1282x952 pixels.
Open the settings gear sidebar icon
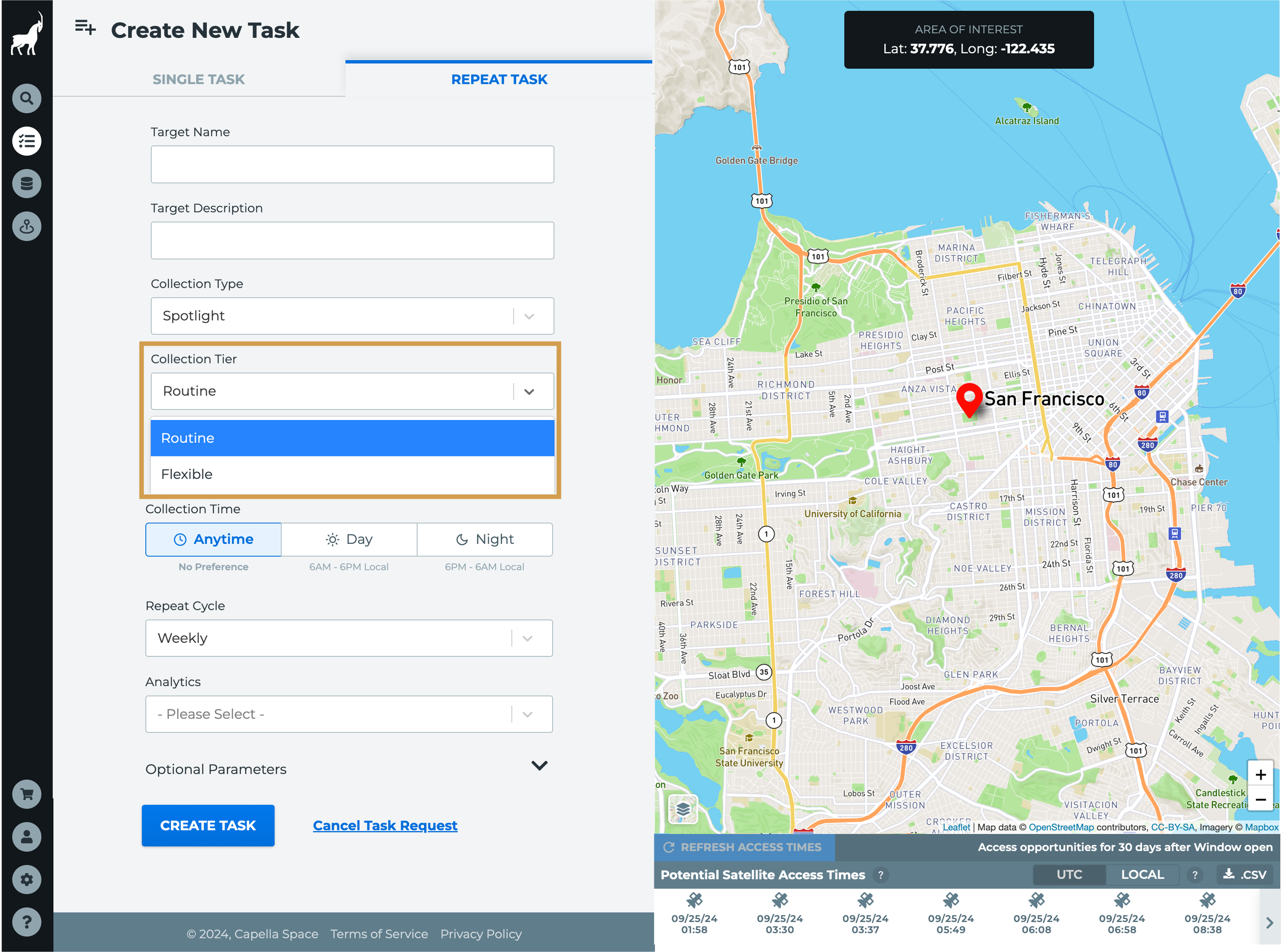coord(26,880)
